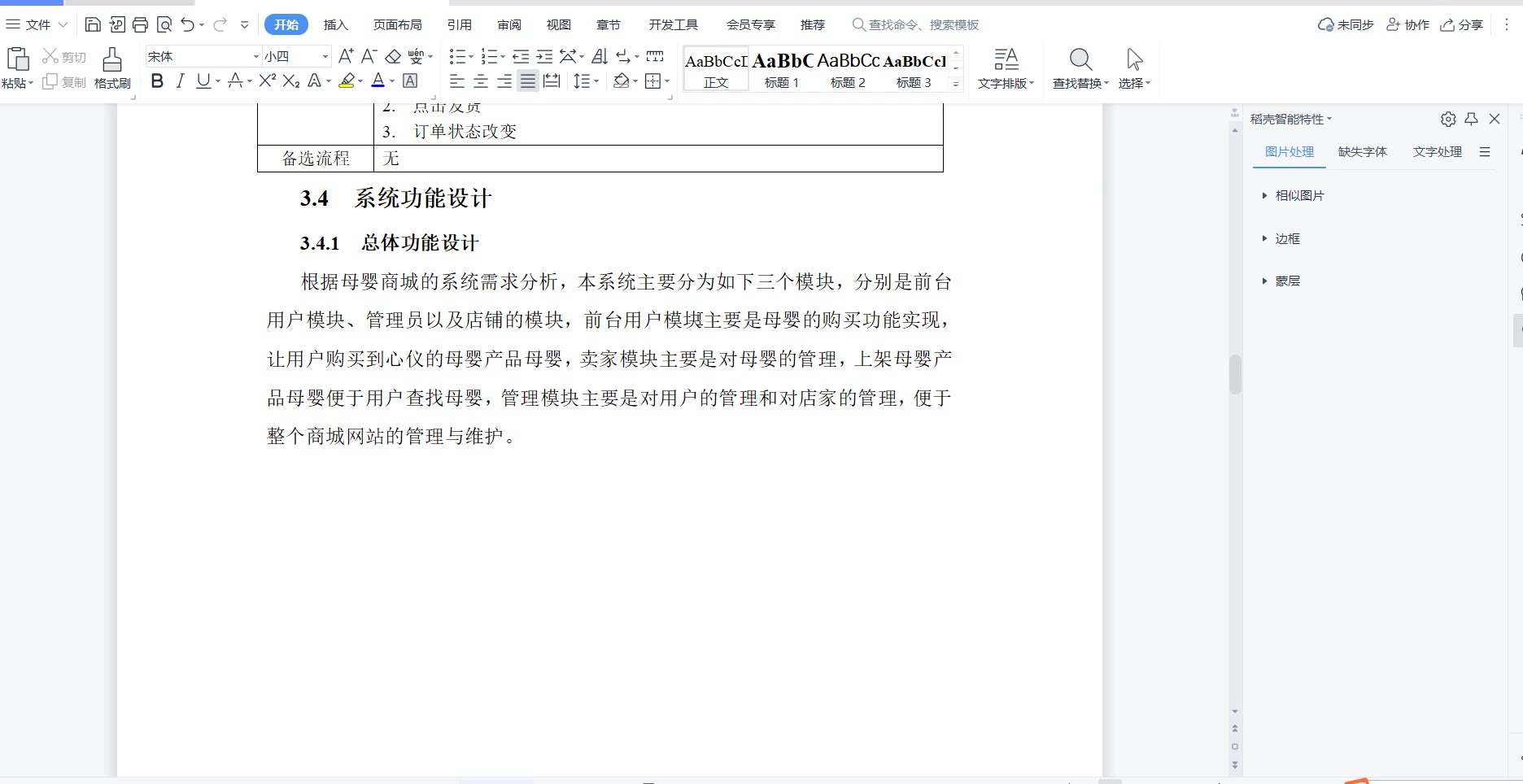Toggle the numbered list
1523x784 pixels.
(x=489, y=56)
